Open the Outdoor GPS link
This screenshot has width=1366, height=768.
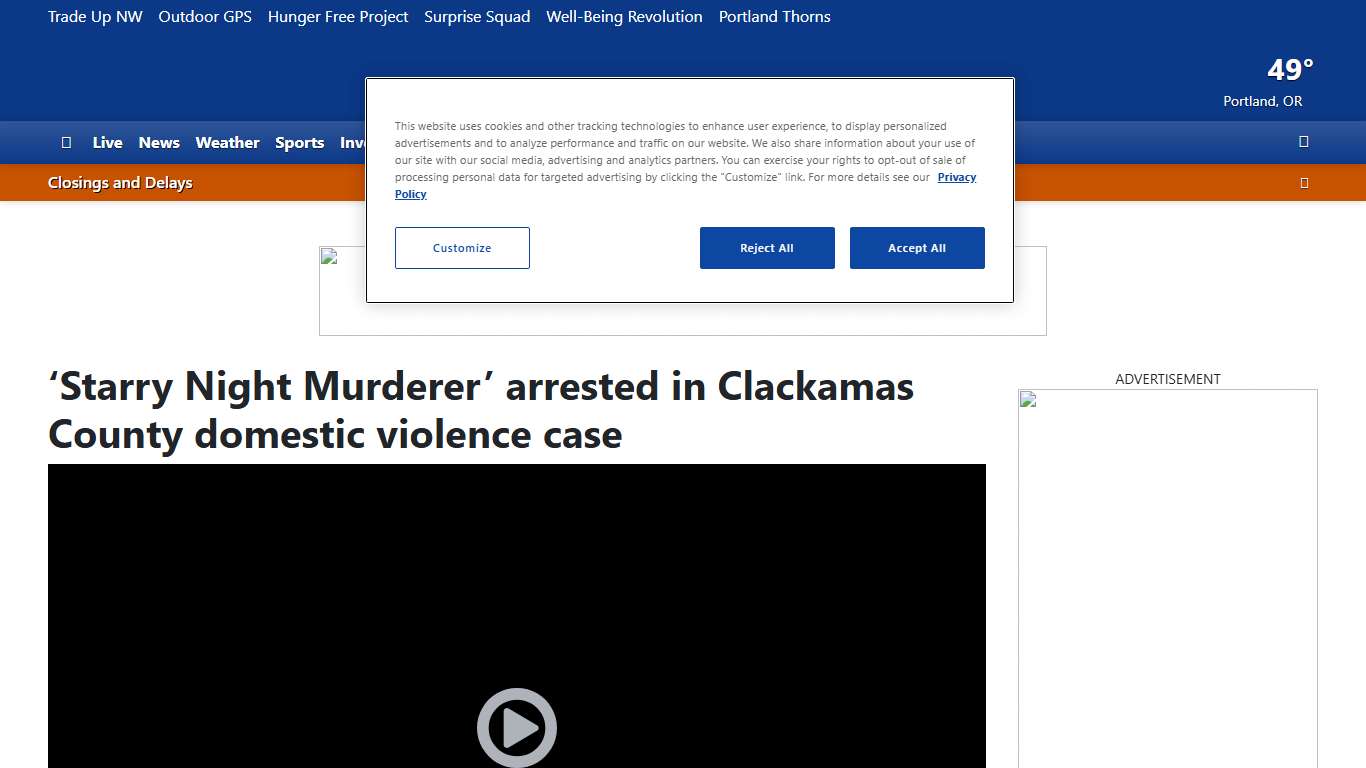tap(205, 17)
